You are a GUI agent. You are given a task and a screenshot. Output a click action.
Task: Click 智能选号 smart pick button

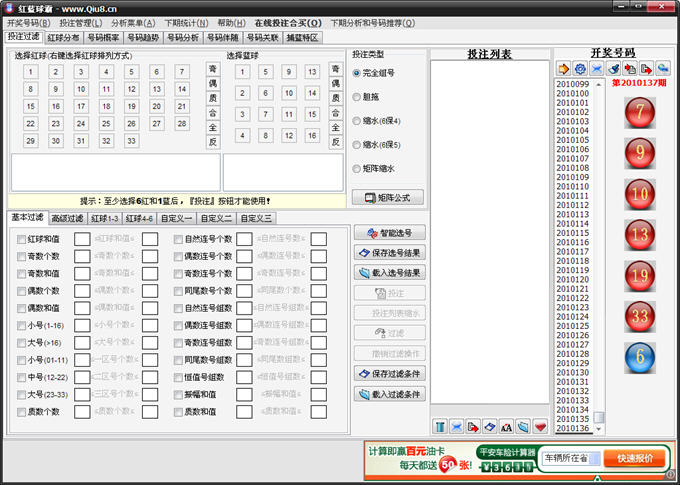click(389, 233)
